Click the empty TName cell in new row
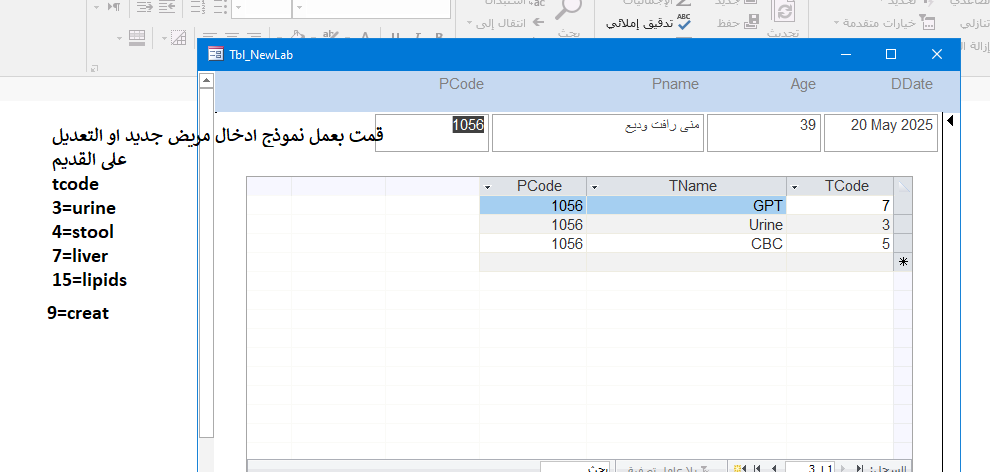The height and width of the screenshot is (472, 990). 686,263
